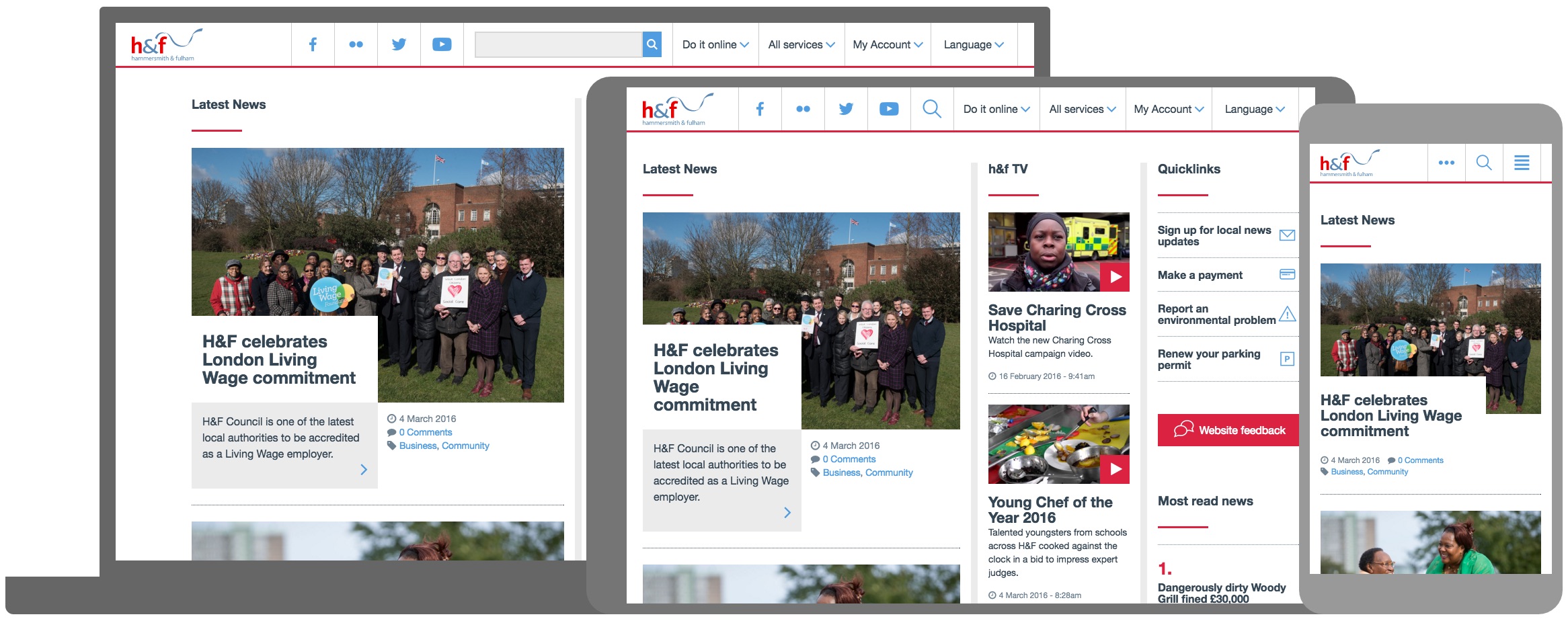
Task: Play the Save Charing Cross Hospital video
Action: 1115,277
